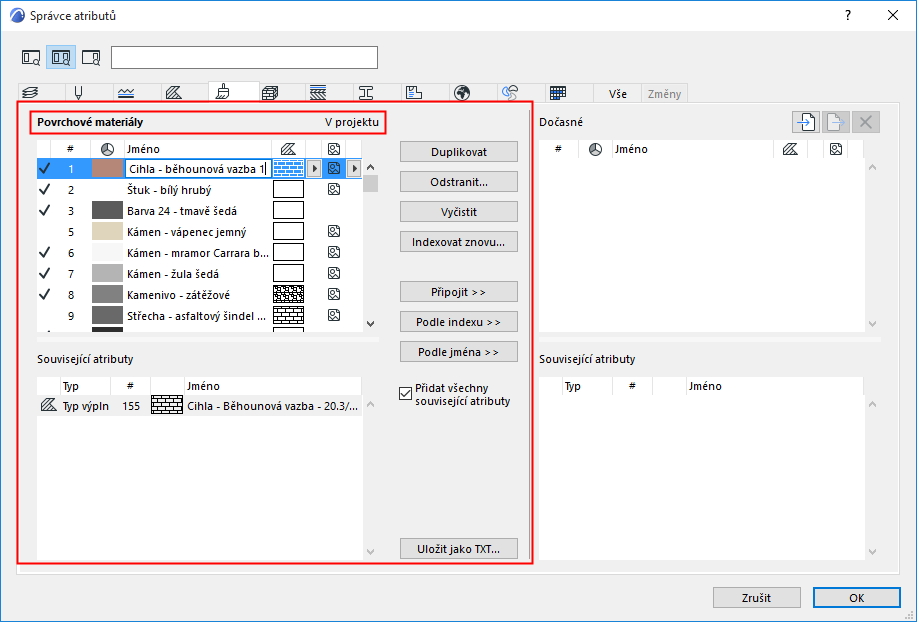Click the beige swatch of Kámen - vápenec jemný
The width and height of the screenshot is (917, 622).
click(x=107, y=231)
